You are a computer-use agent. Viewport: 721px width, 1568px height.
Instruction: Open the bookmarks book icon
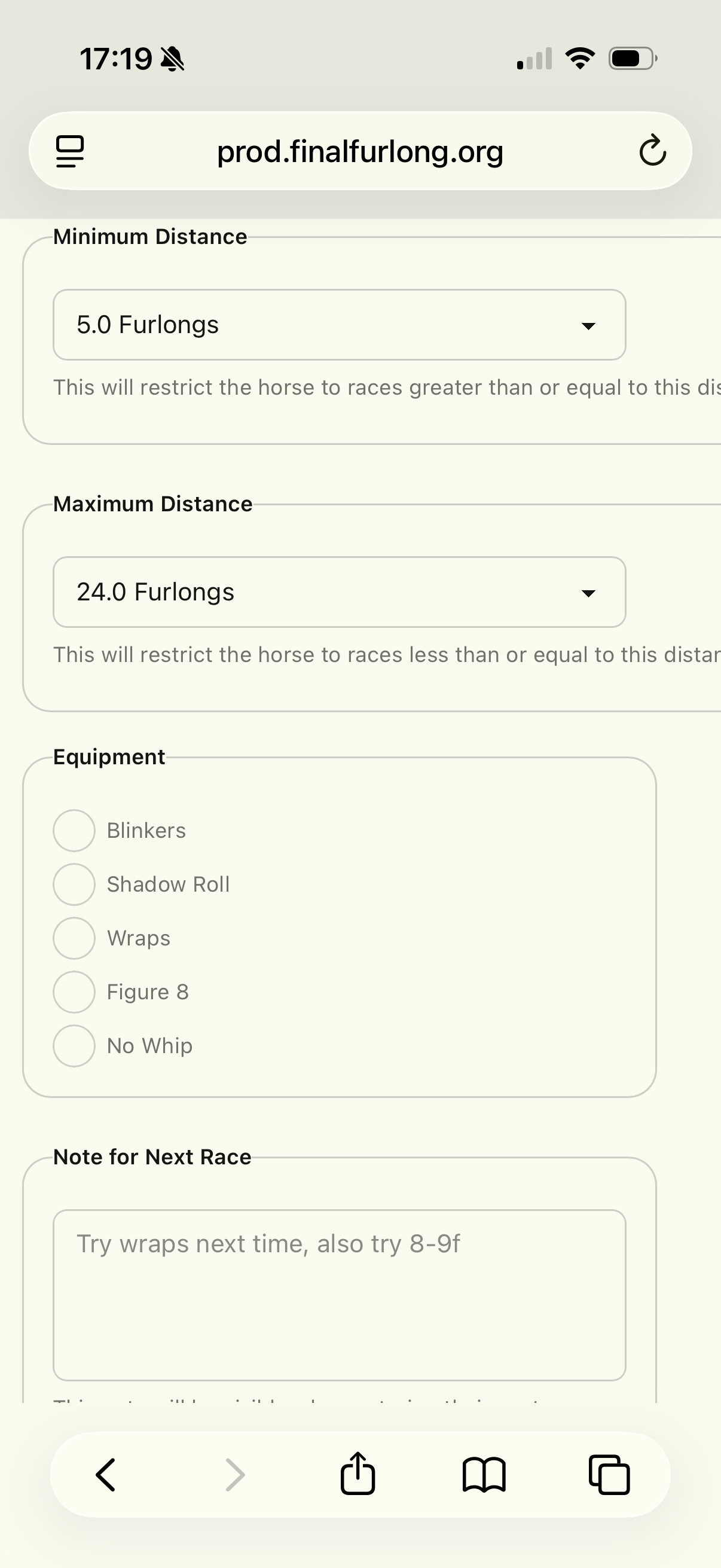[484, 1475]
